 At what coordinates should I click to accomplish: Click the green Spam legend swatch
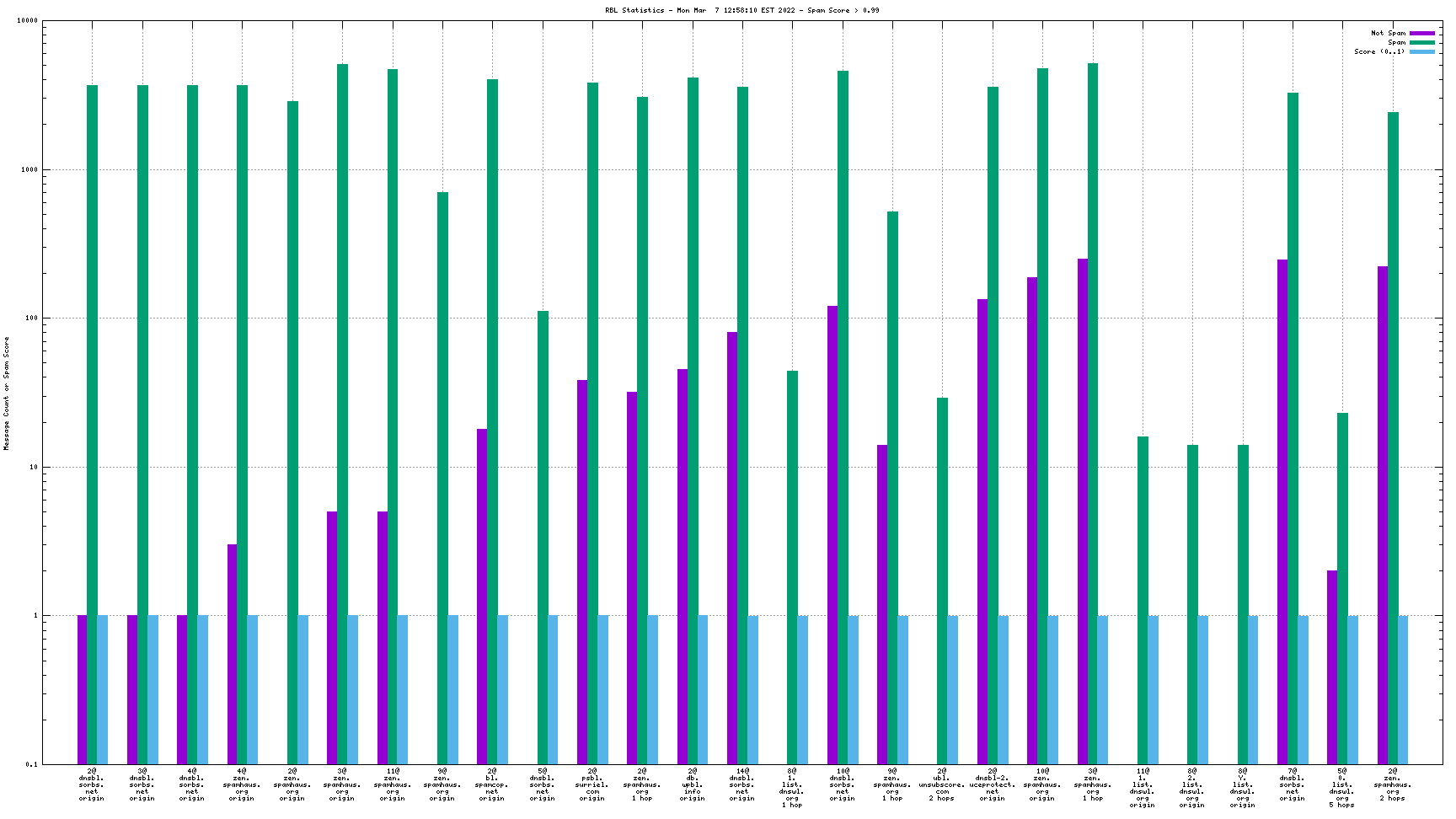1421,43
